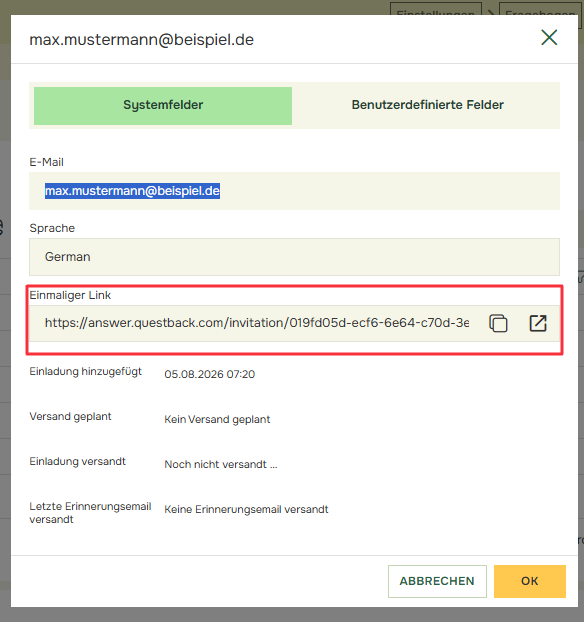This screenshot has width=584, height=622.
Task: Click Keine Erinnerungsemail versandt text
Action: coord(246,509)
